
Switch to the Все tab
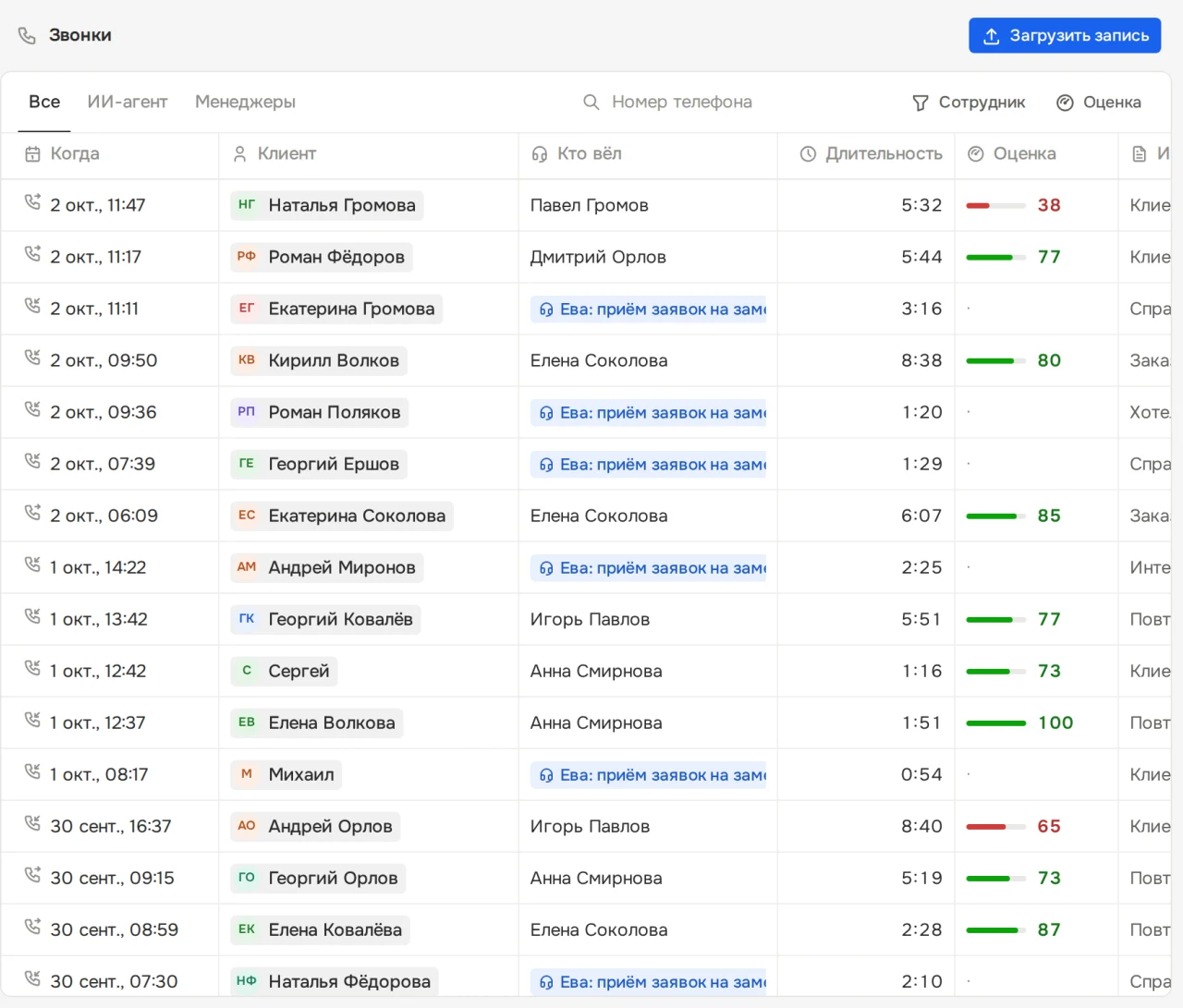click(x=44, y=103)
